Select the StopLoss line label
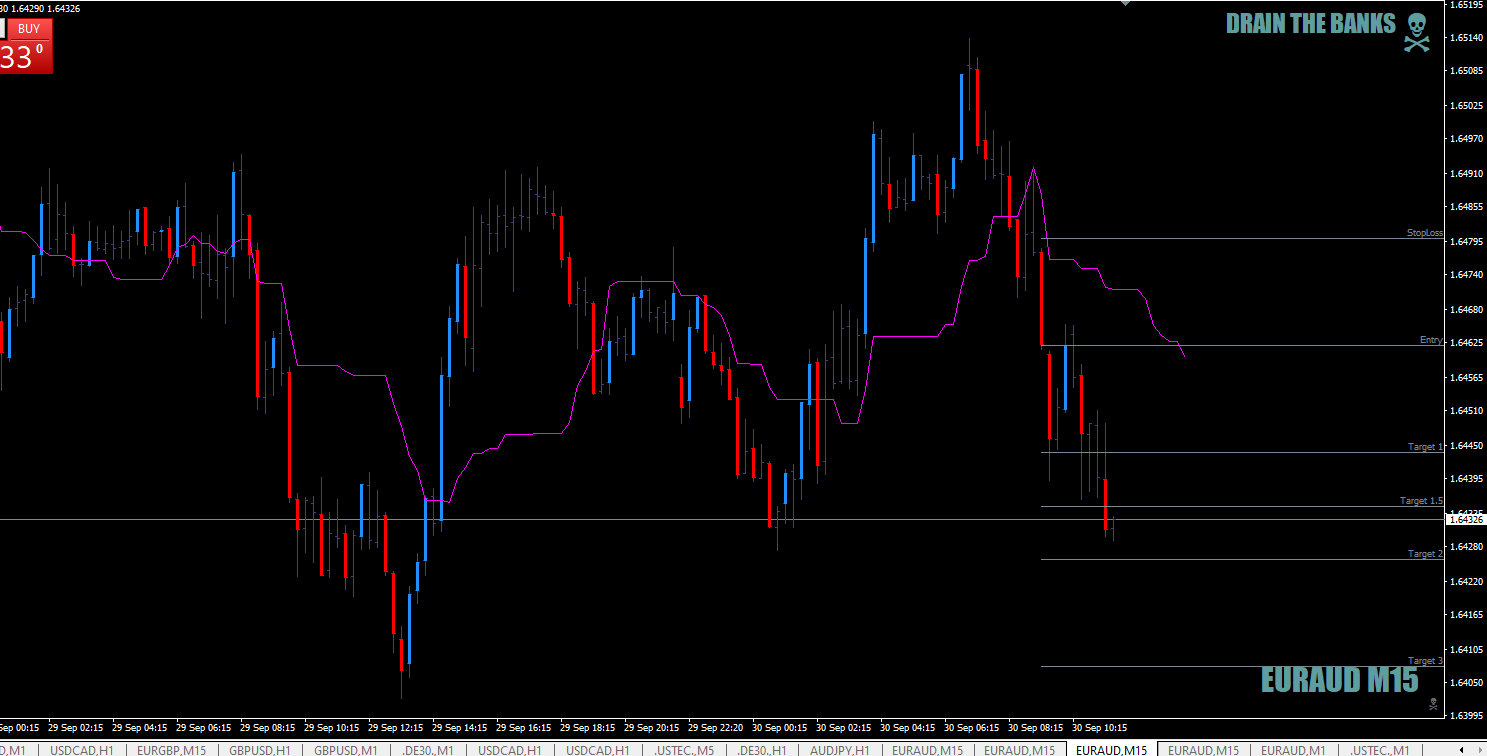Image resolution: width=1487 pixels, height=756 pixels. tap(1425, 233)
